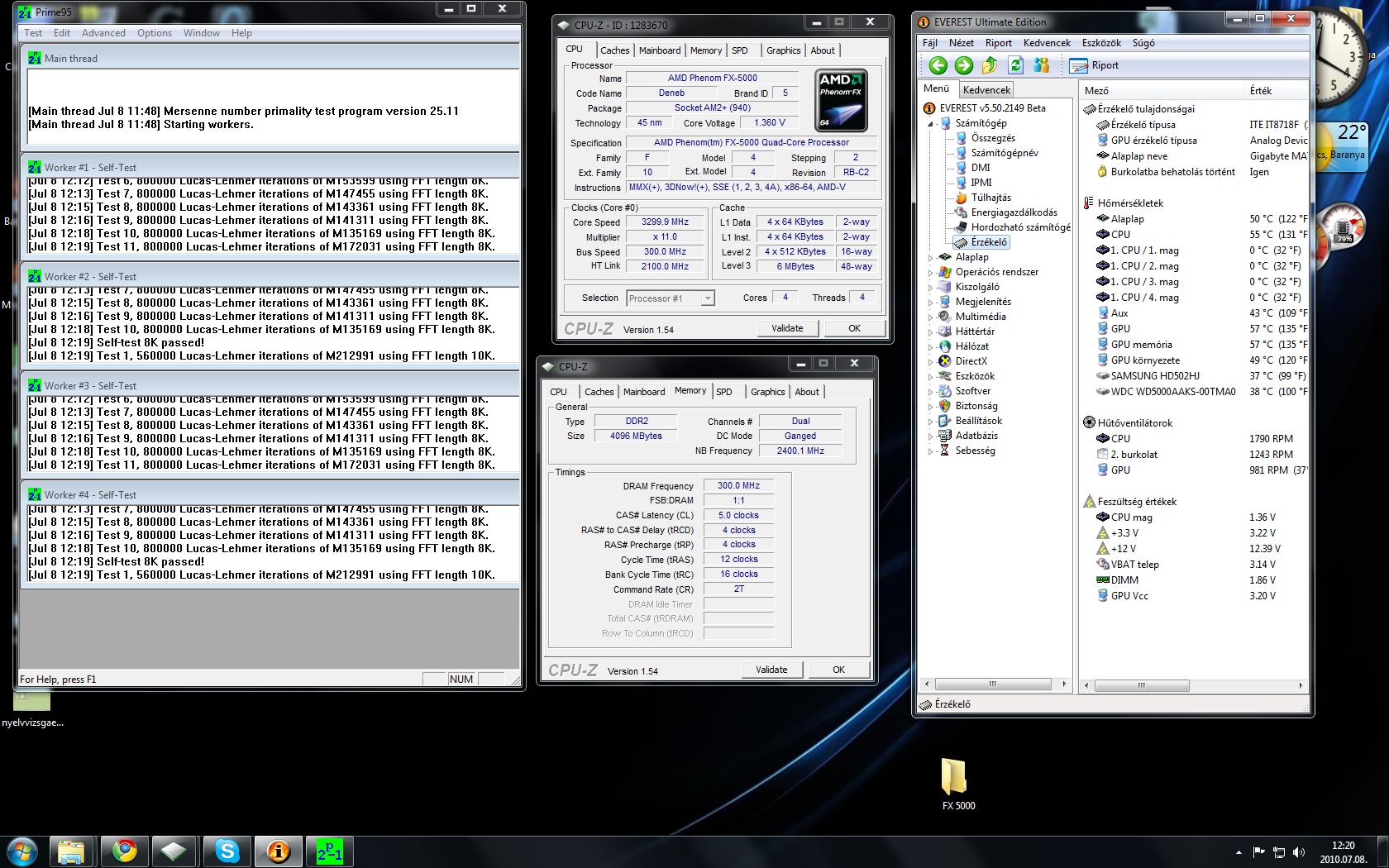Screen dimensions: 1389x868
Task: Expand the Kiszolgáló tree node
Action: point(930,288)
